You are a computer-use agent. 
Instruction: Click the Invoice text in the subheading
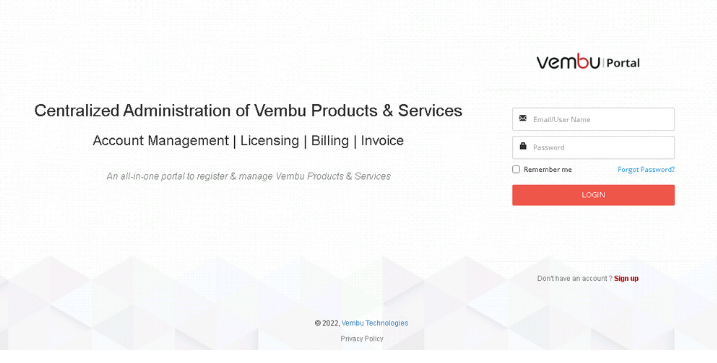[x=382, y=140]
